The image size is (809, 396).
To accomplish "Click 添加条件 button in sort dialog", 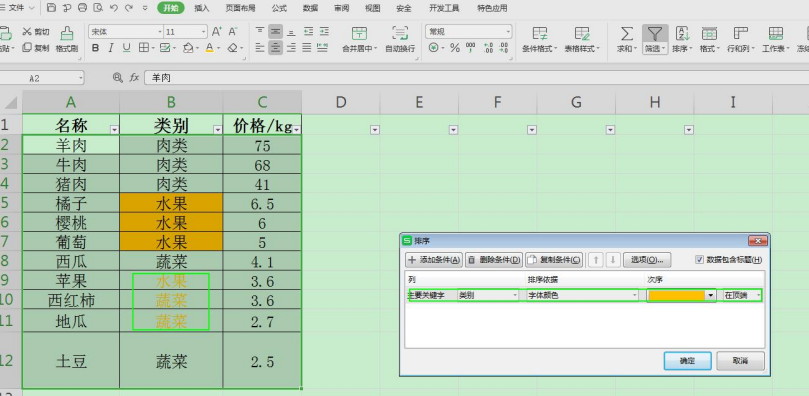I will click(434, 260).
